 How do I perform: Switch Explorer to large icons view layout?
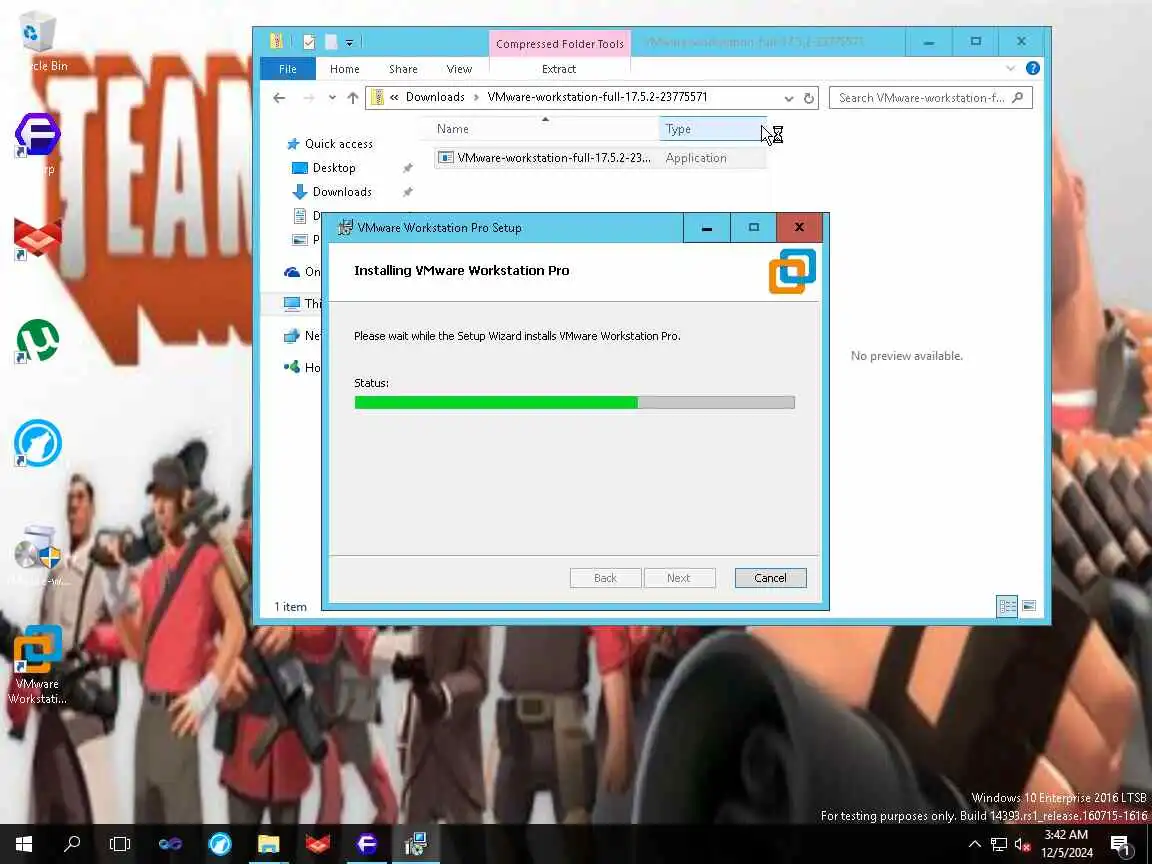coord(1029,606)
